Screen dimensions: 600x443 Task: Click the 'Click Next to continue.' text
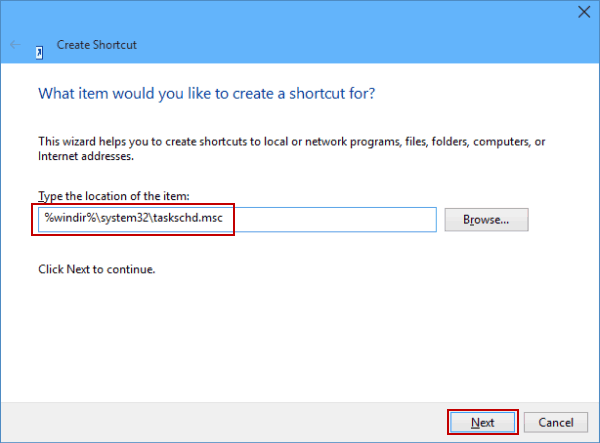96,269
